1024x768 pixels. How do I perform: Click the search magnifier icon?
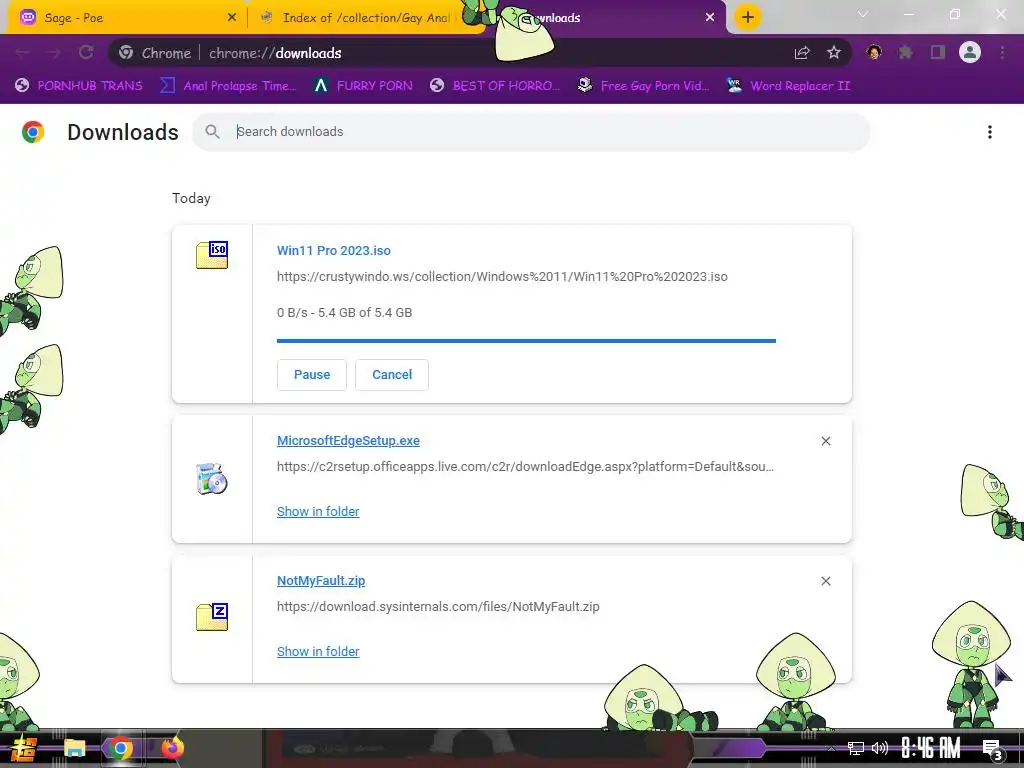[212, 132]
